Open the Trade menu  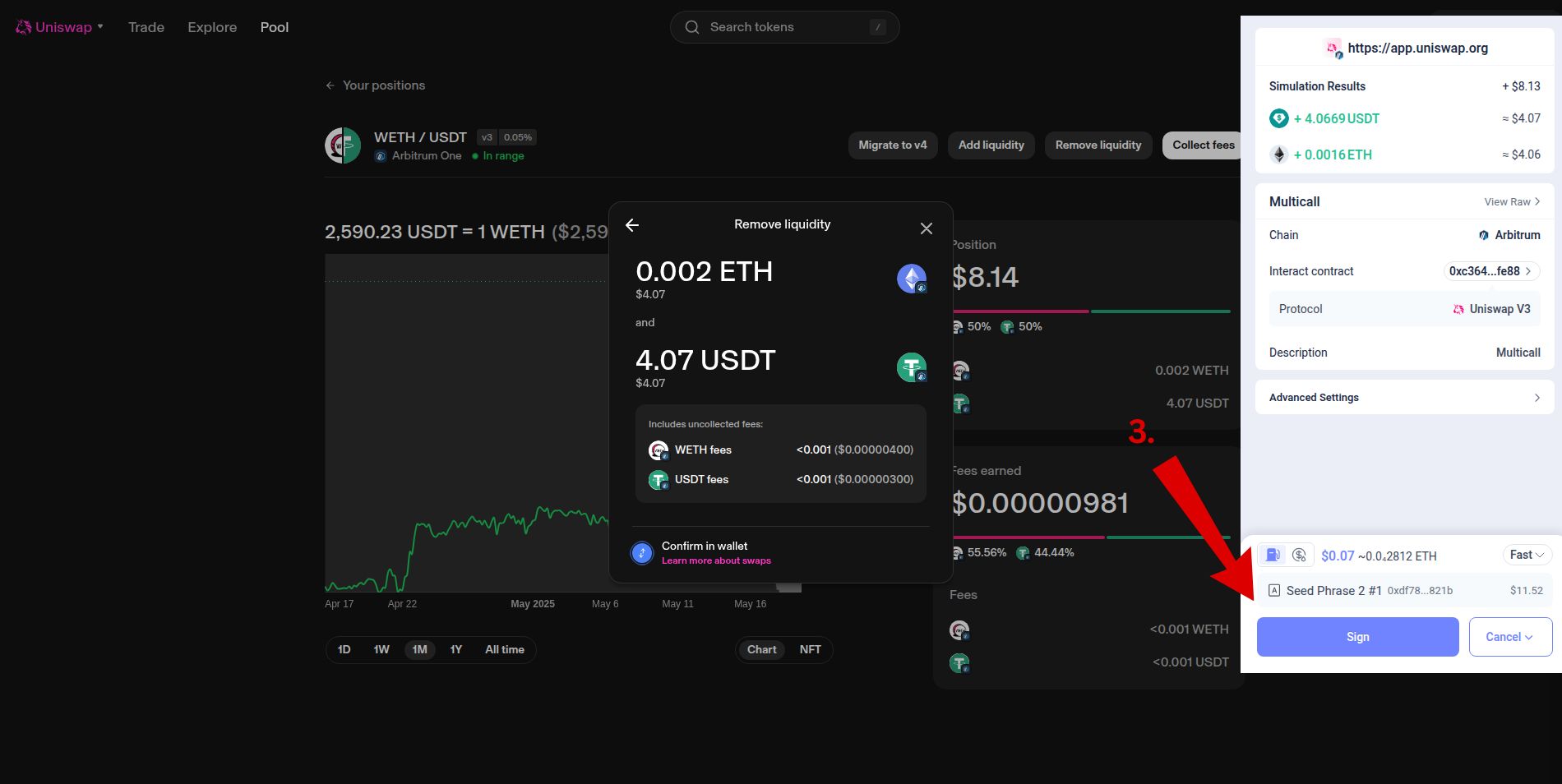point(146,27)
